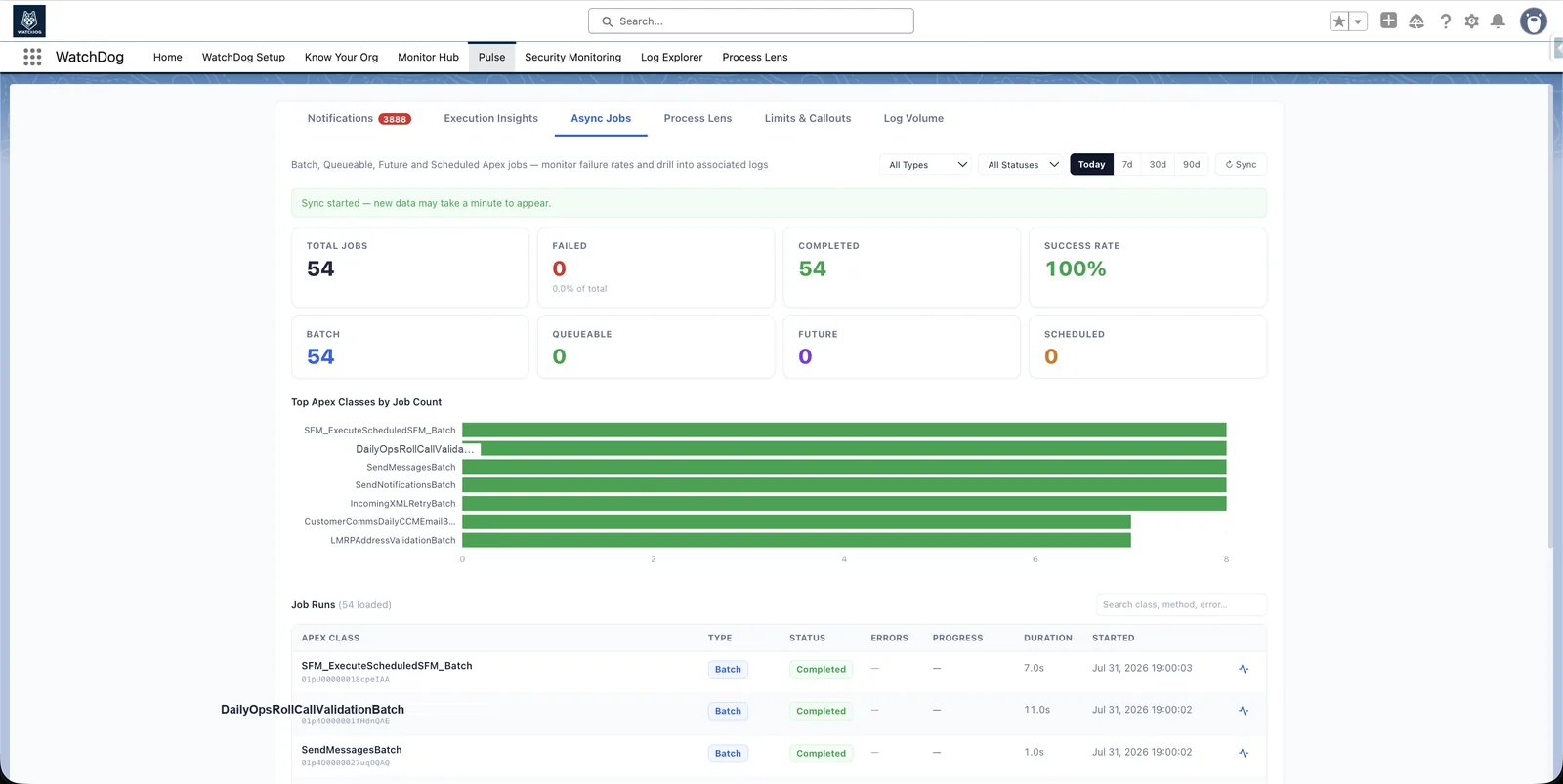Open the All Statuses filter dropdown
1563x784 pixels.
(x=1022, y=164)
